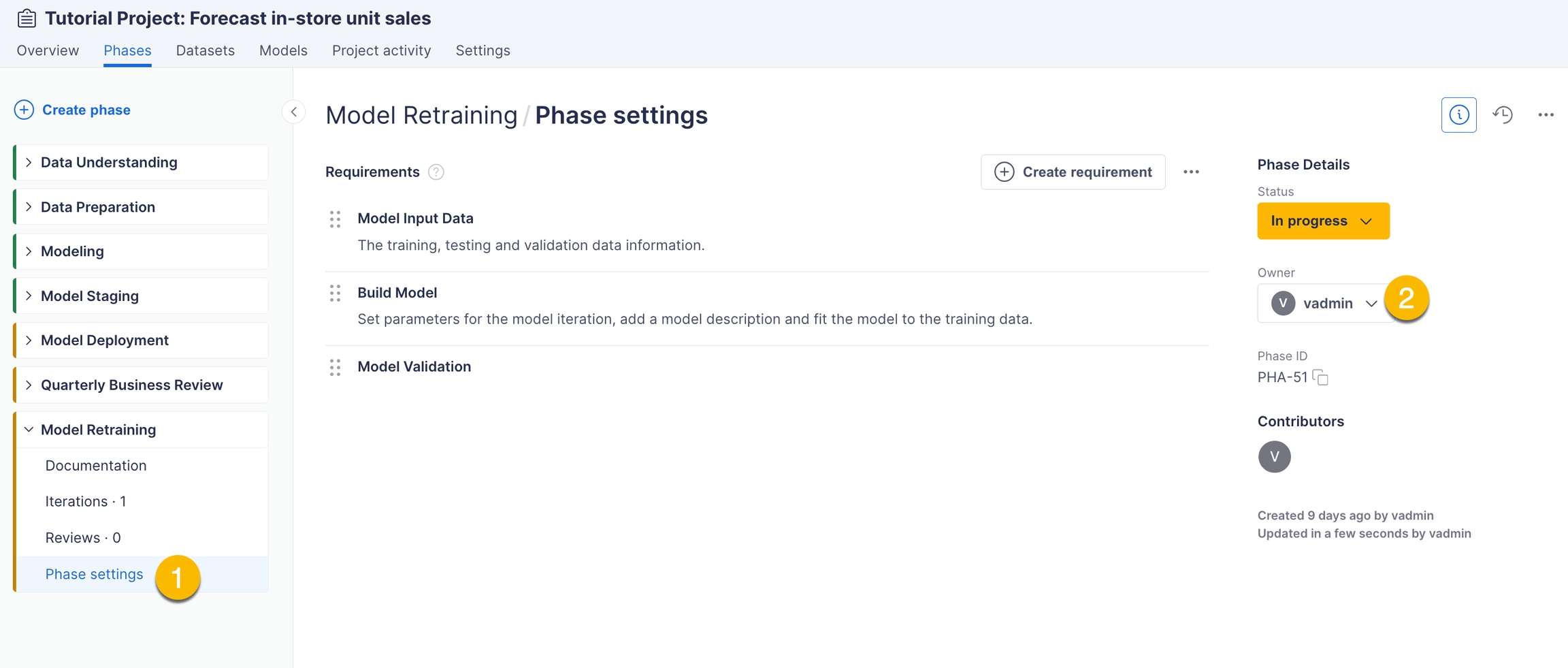This screenshot has width=1568, height=668.
Task: Collapse the left sidebar with arrow icon
Action: 294,112
